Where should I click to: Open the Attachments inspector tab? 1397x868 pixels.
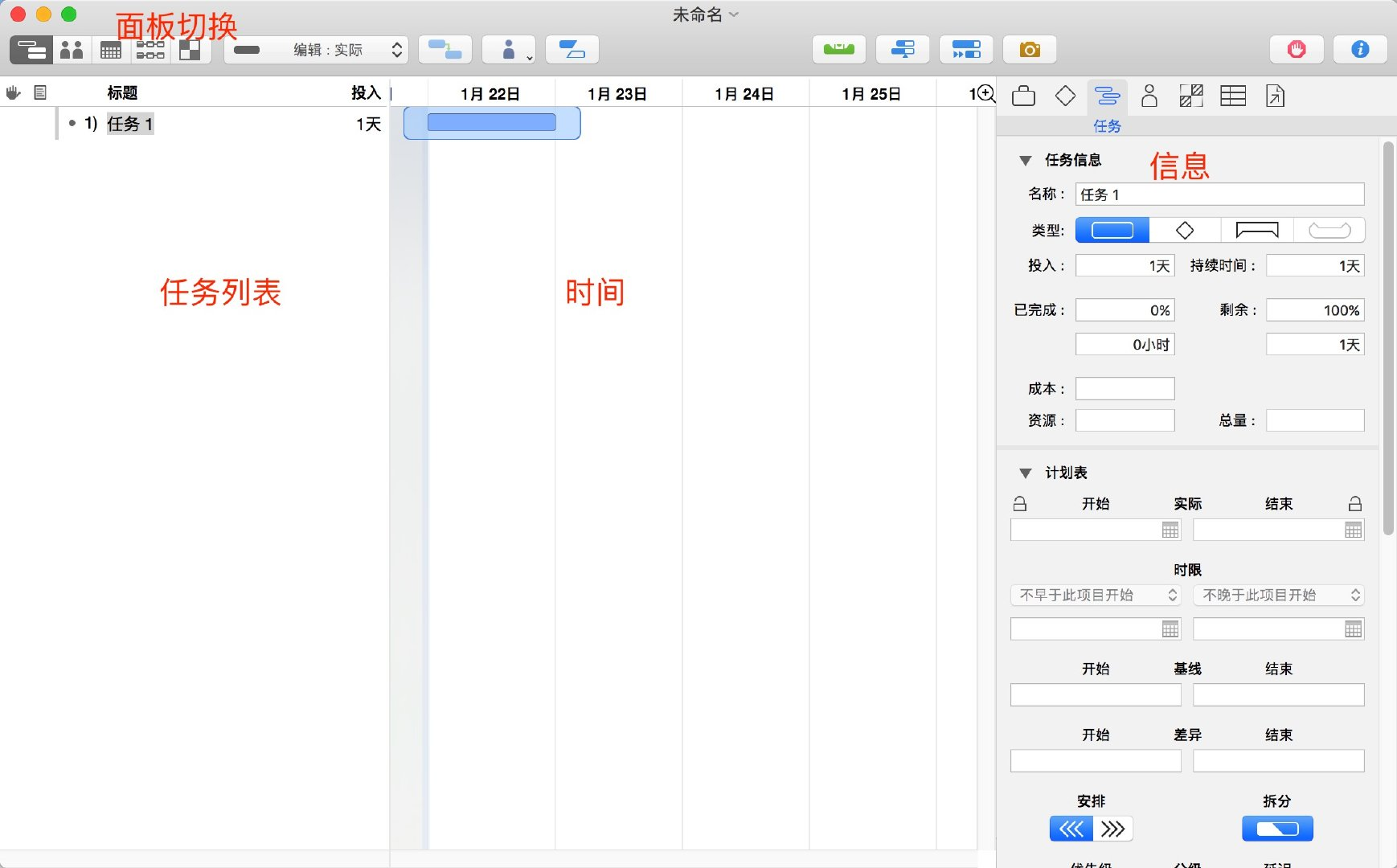click(1275, 96)
